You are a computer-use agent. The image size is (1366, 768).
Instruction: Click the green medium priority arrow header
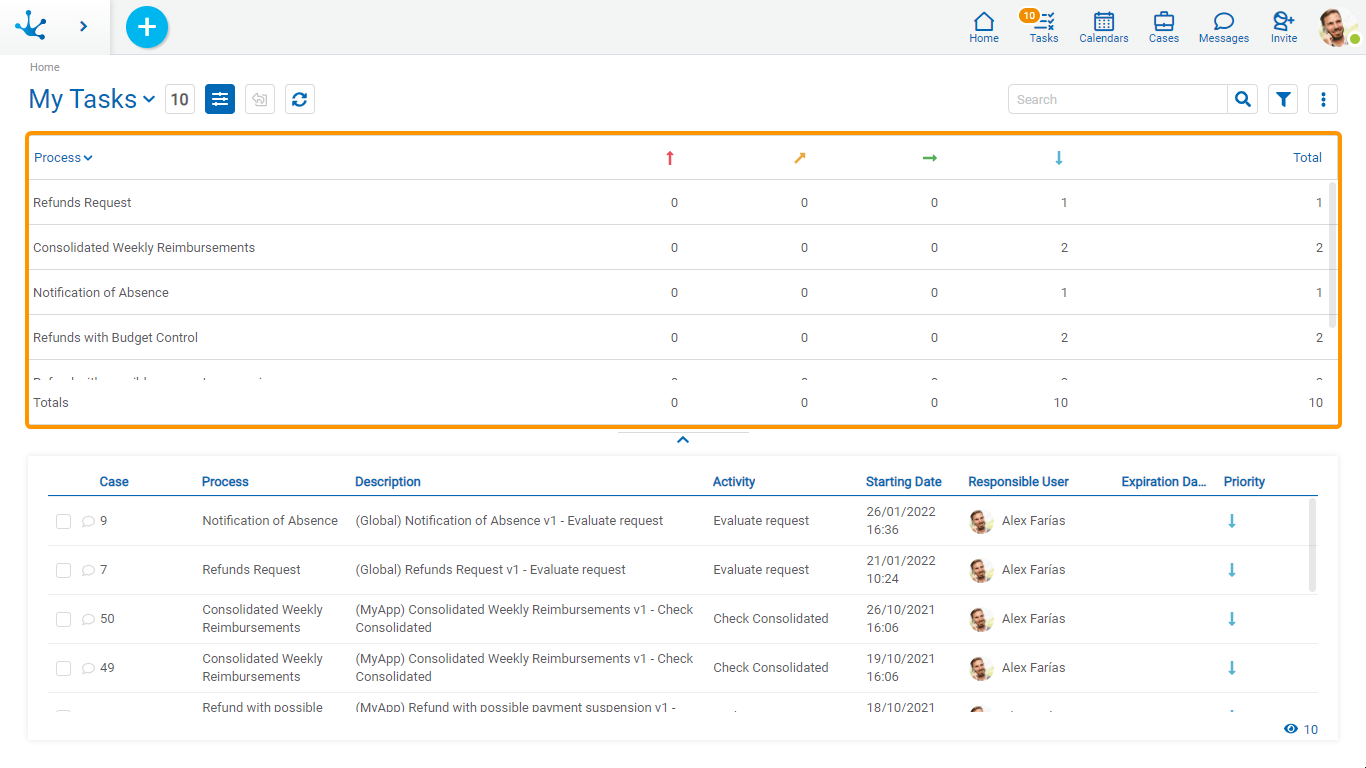point(930,158)
